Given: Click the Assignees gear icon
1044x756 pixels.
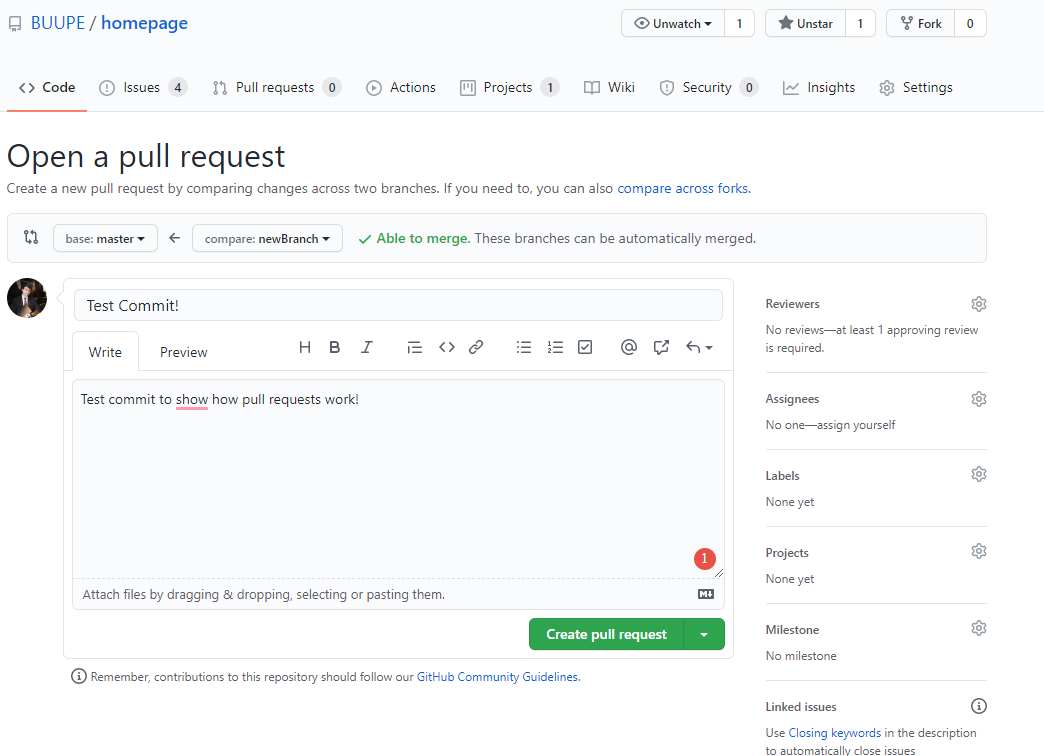Looking at the screenshot, I should pyautogui.click(x=978, y=399).
